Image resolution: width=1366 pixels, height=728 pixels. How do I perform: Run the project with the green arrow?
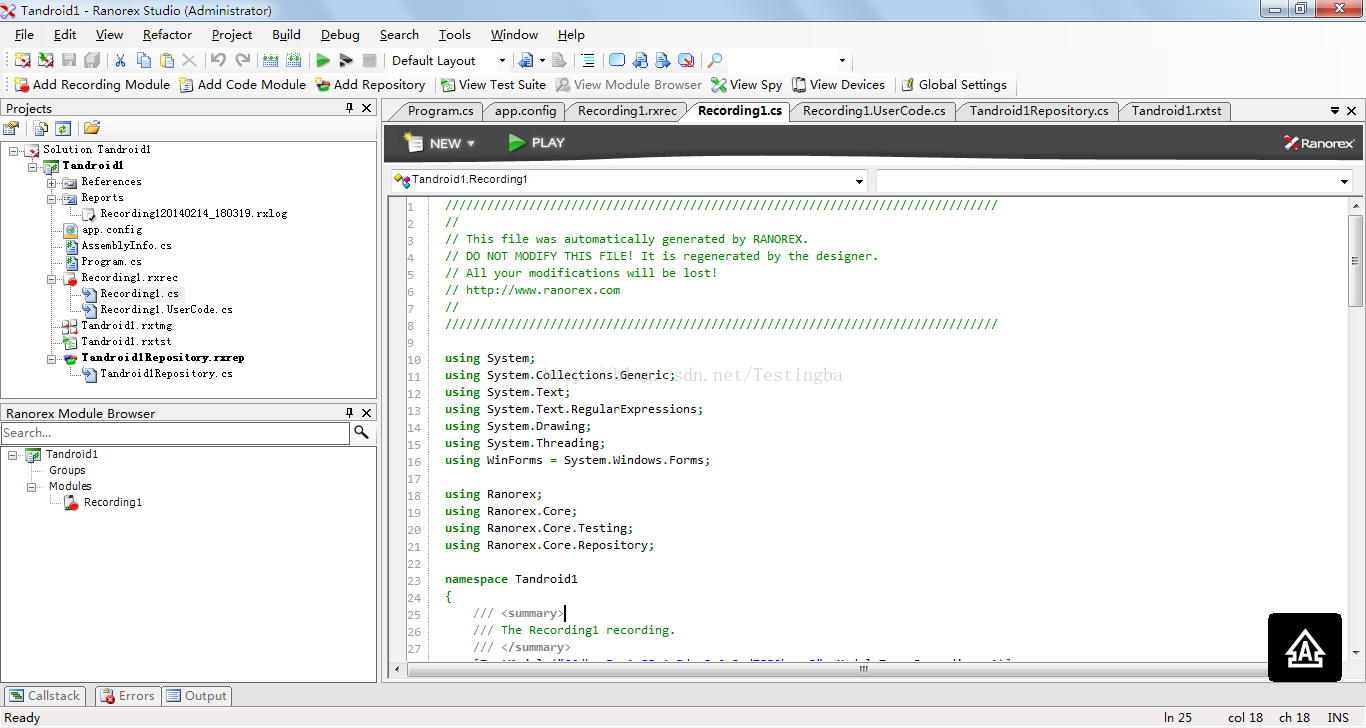coord(323,60)
